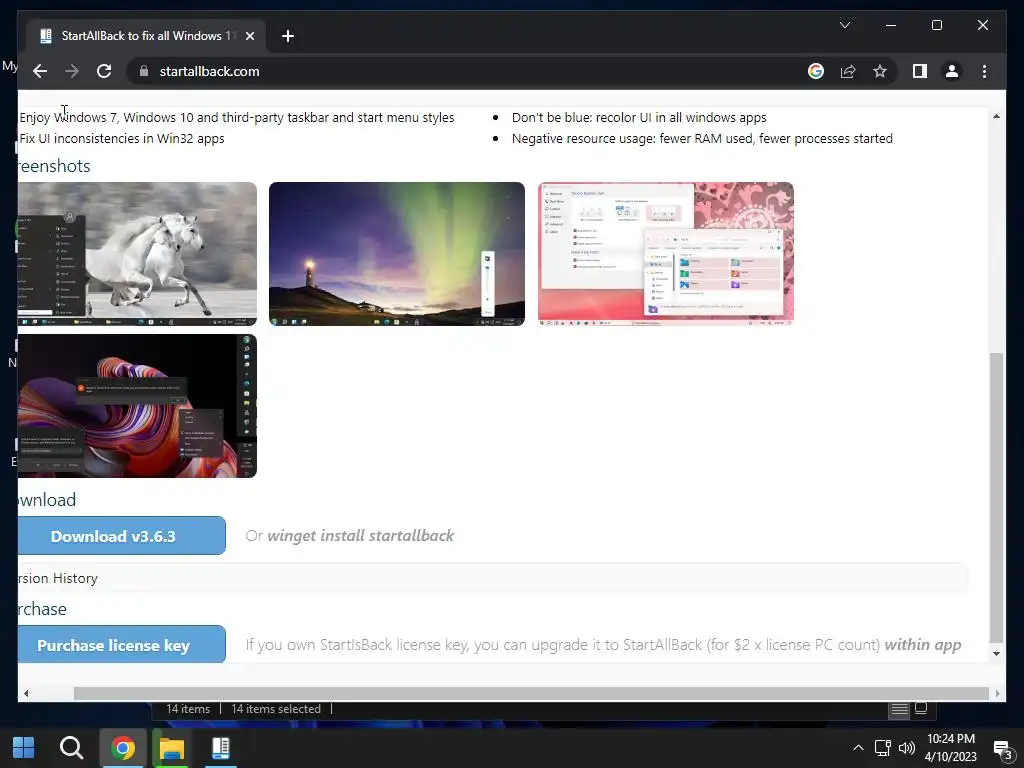Open the pink themed explorer screenshot
Screen dimensions: 1024x768
(x=665, y=254)
